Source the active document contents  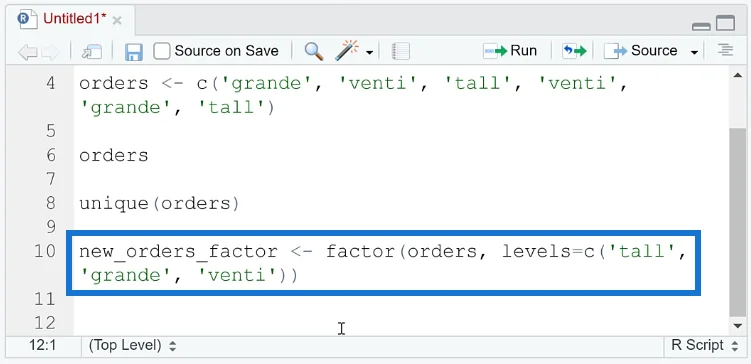(x=640, y=51)
